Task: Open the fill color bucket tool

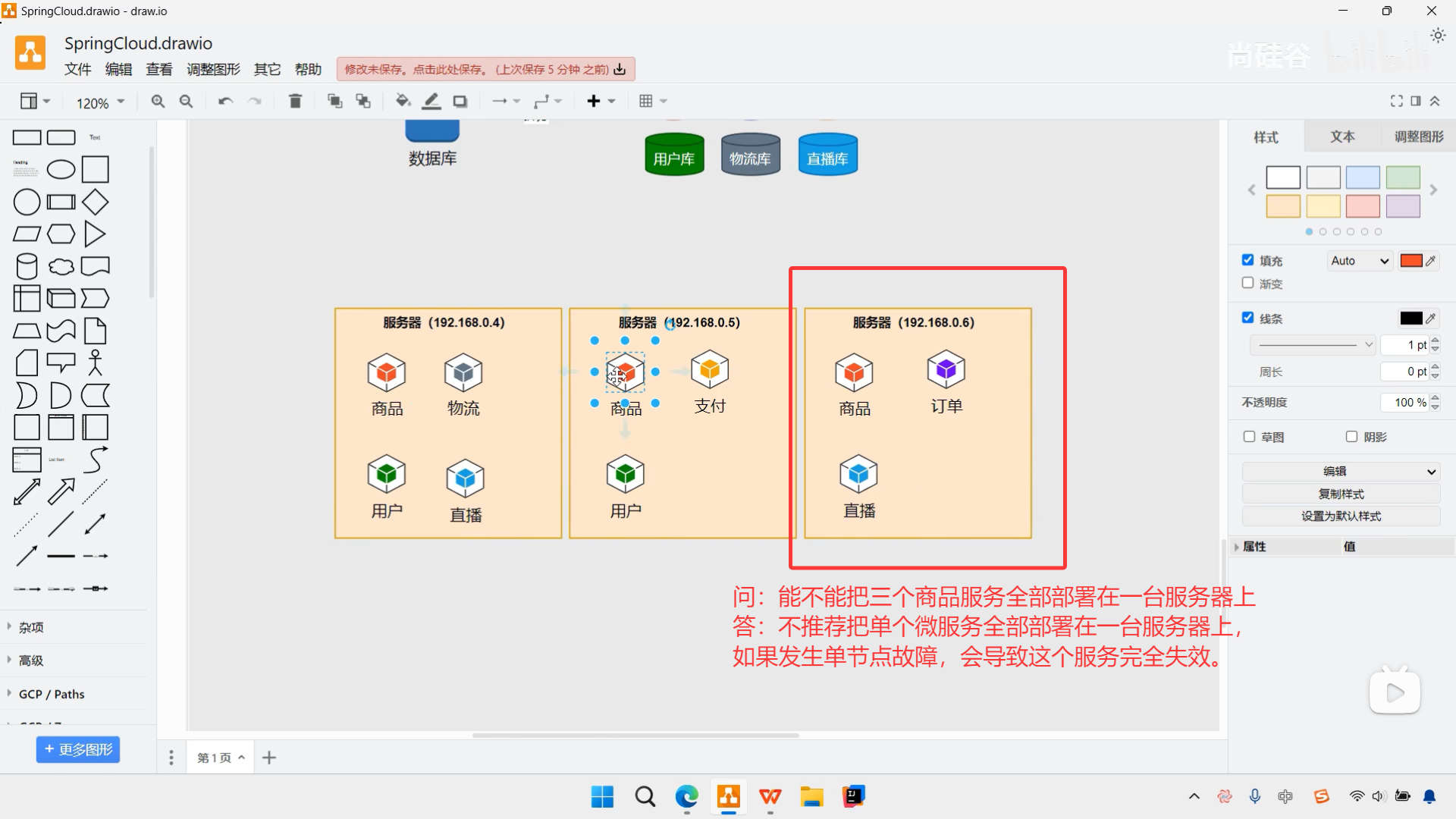Action: [403, 100]
